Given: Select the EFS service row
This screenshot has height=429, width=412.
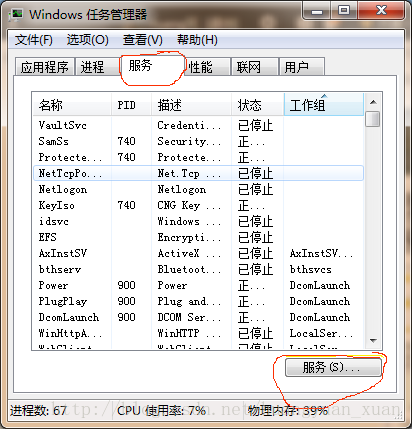Looking at the screenshot, I should 198,237.
